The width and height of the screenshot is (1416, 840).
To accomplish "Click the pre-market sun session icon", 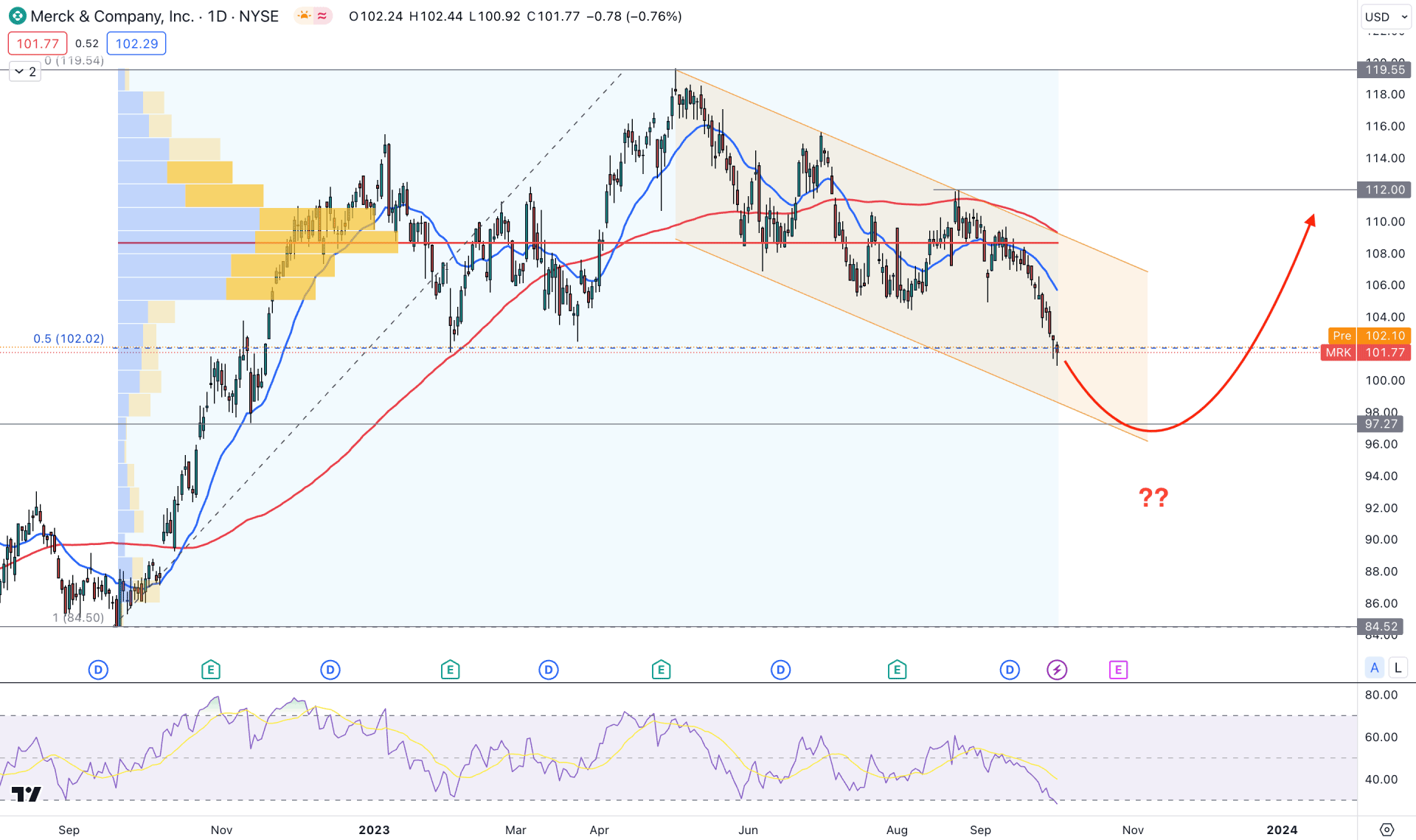I will point(304,16).
